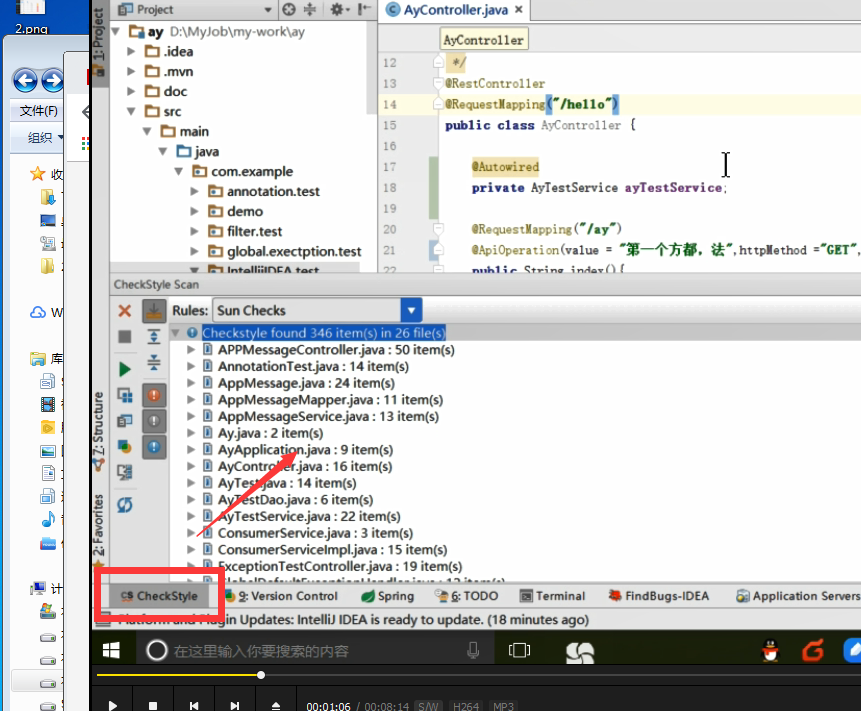Select AyApplication.java : 9 item(s) row
The height and width of the screenshot is (711, 861).
(305, 450)
